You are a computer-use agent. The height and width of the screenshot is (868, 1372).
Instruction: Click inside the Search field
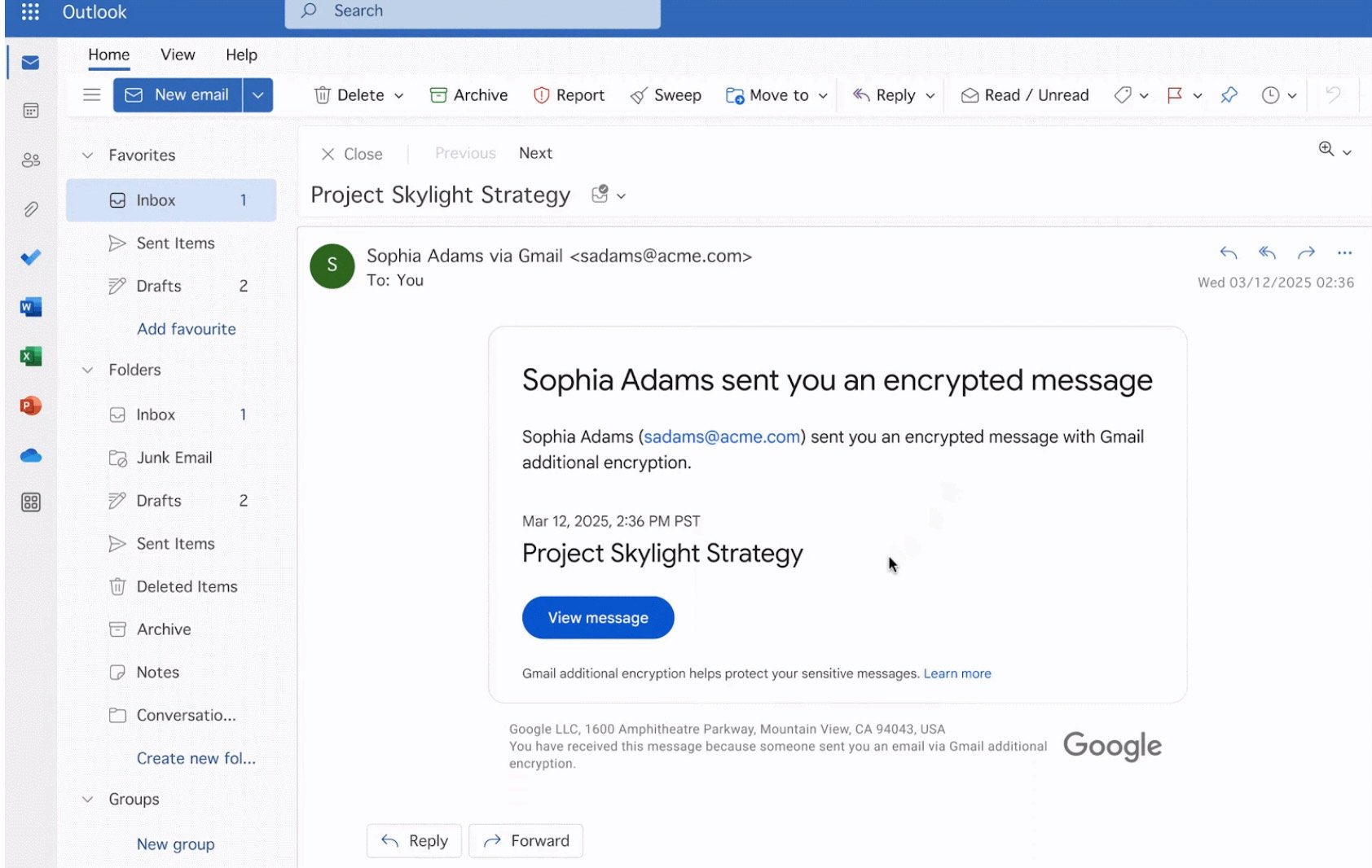pyautogui.click(x=473, y=11)
